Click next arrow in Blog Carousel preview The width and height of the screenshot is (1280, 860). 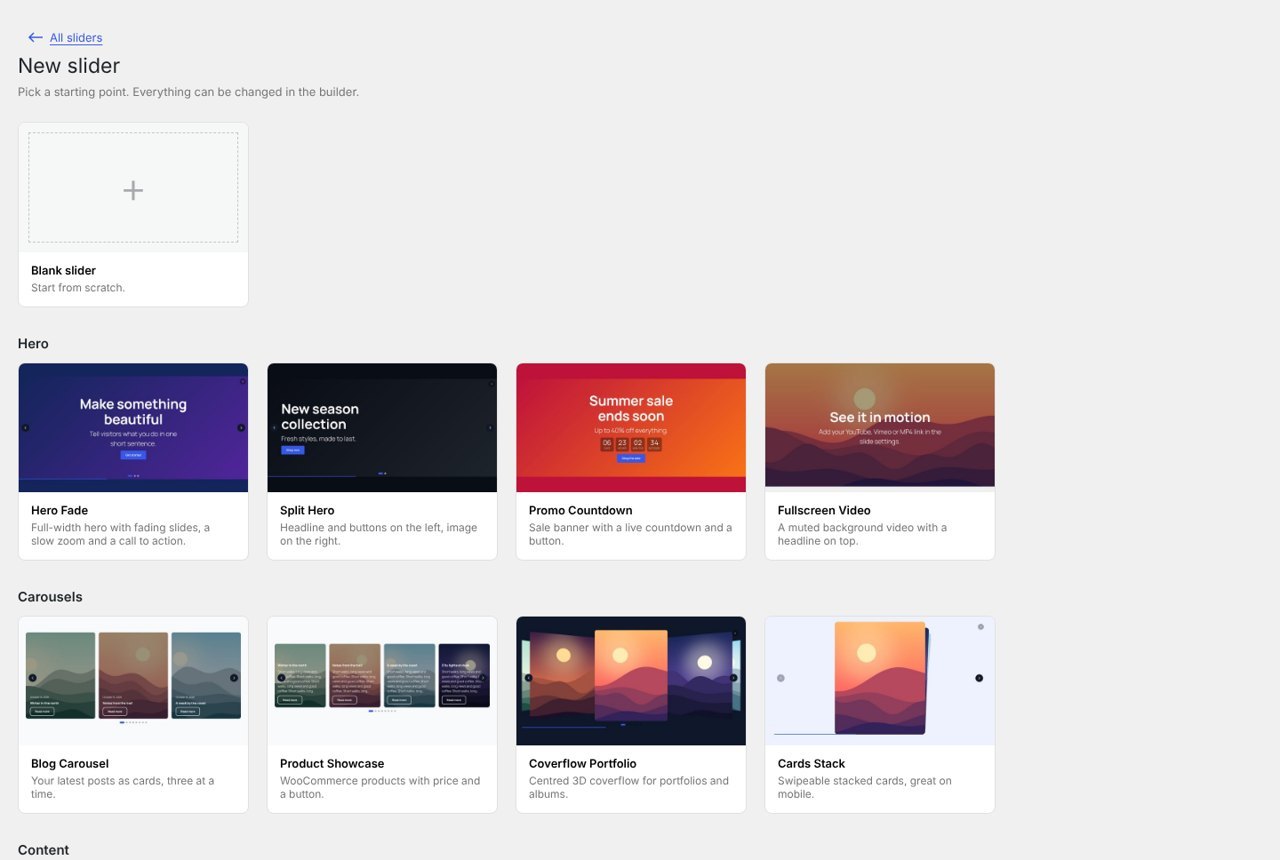tap(234, 678)
